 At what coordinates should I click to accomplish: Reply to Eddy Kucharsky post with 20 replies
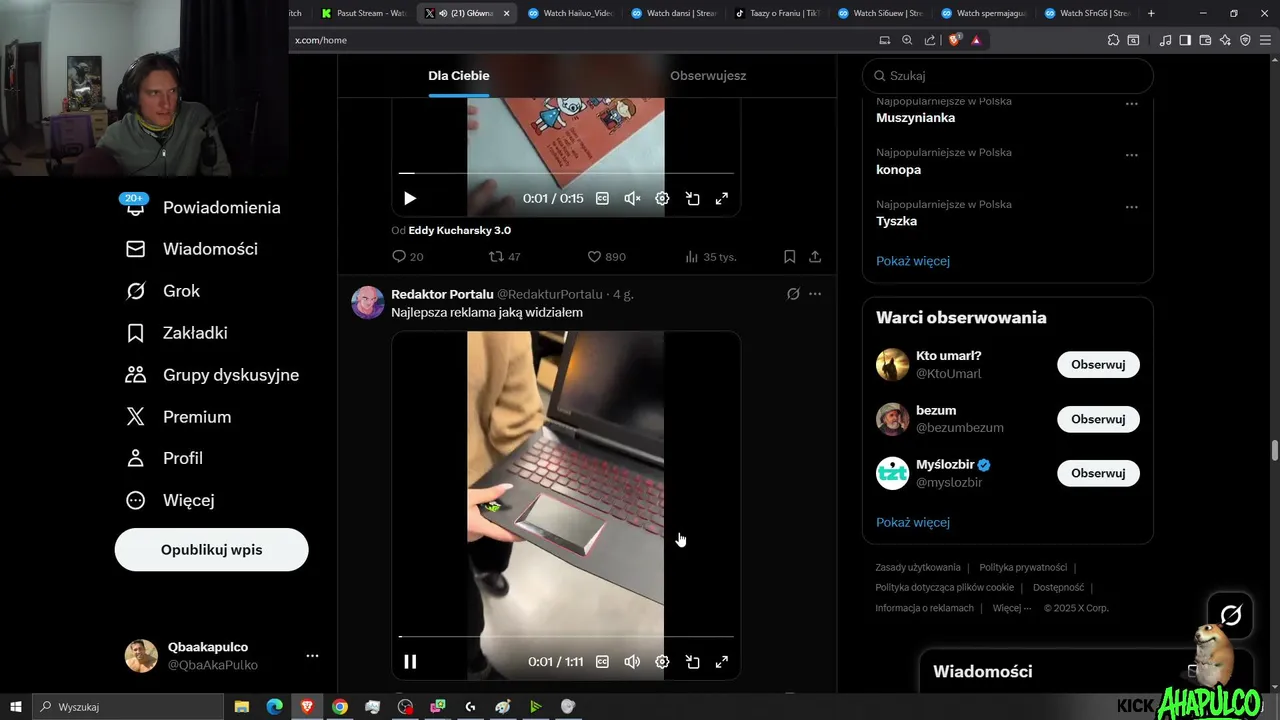(x=408, y=257)
